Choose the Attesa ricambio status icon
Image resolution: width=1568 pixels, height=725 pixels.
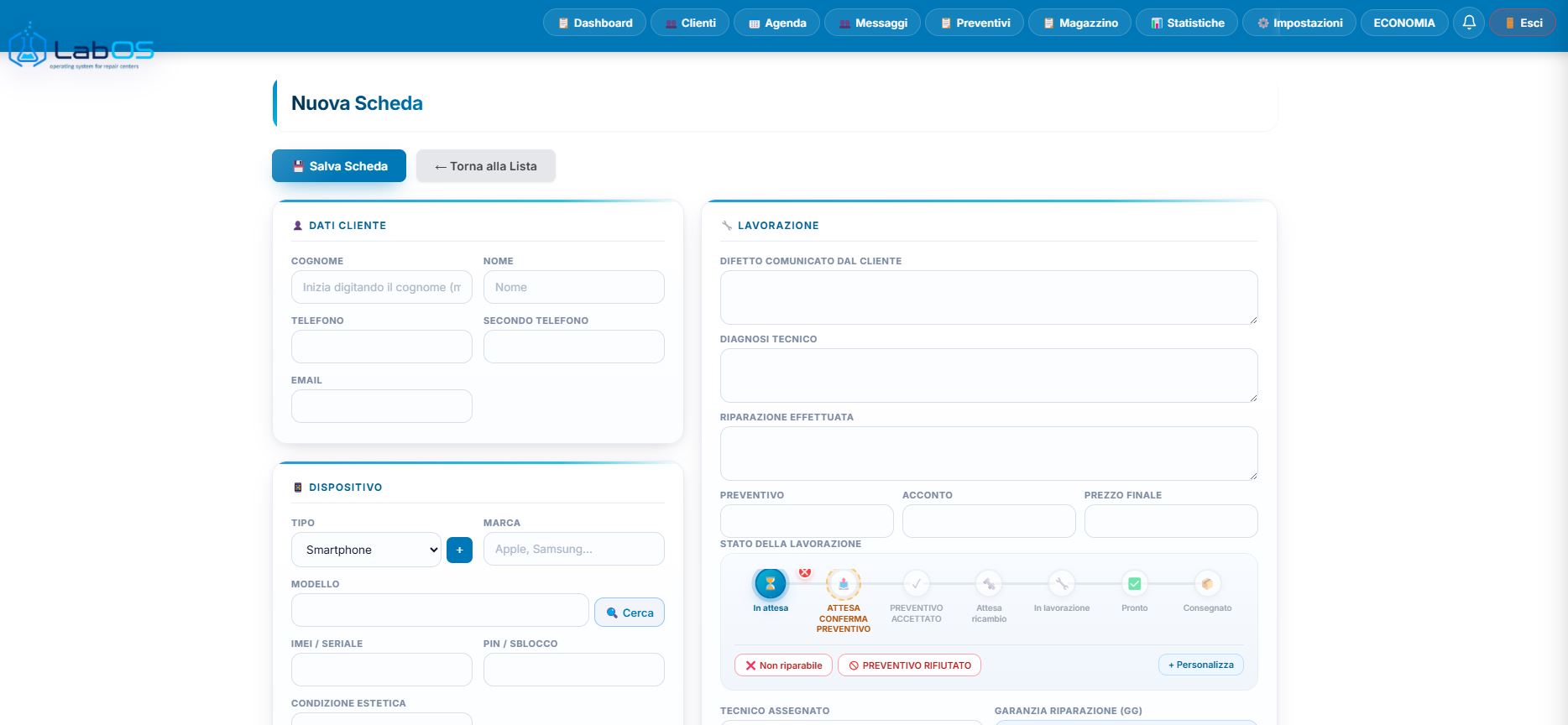(x=989, y=583)
